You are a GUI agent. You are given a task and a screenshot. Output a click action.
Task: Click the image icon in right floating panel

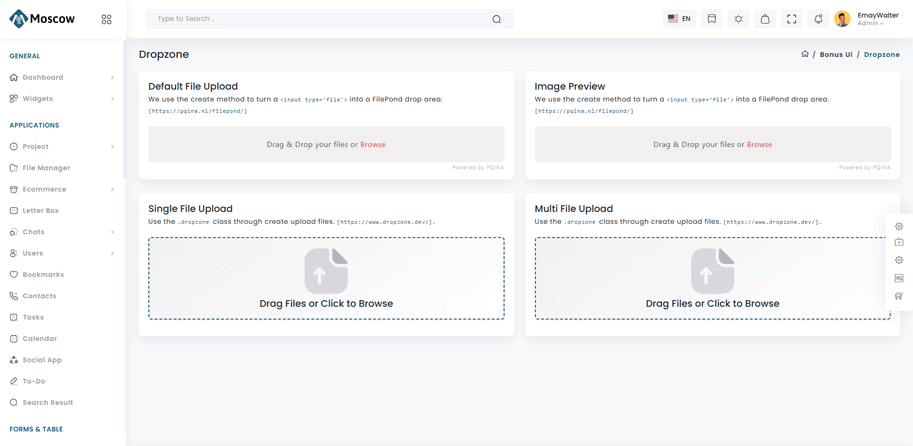(899, 278)
